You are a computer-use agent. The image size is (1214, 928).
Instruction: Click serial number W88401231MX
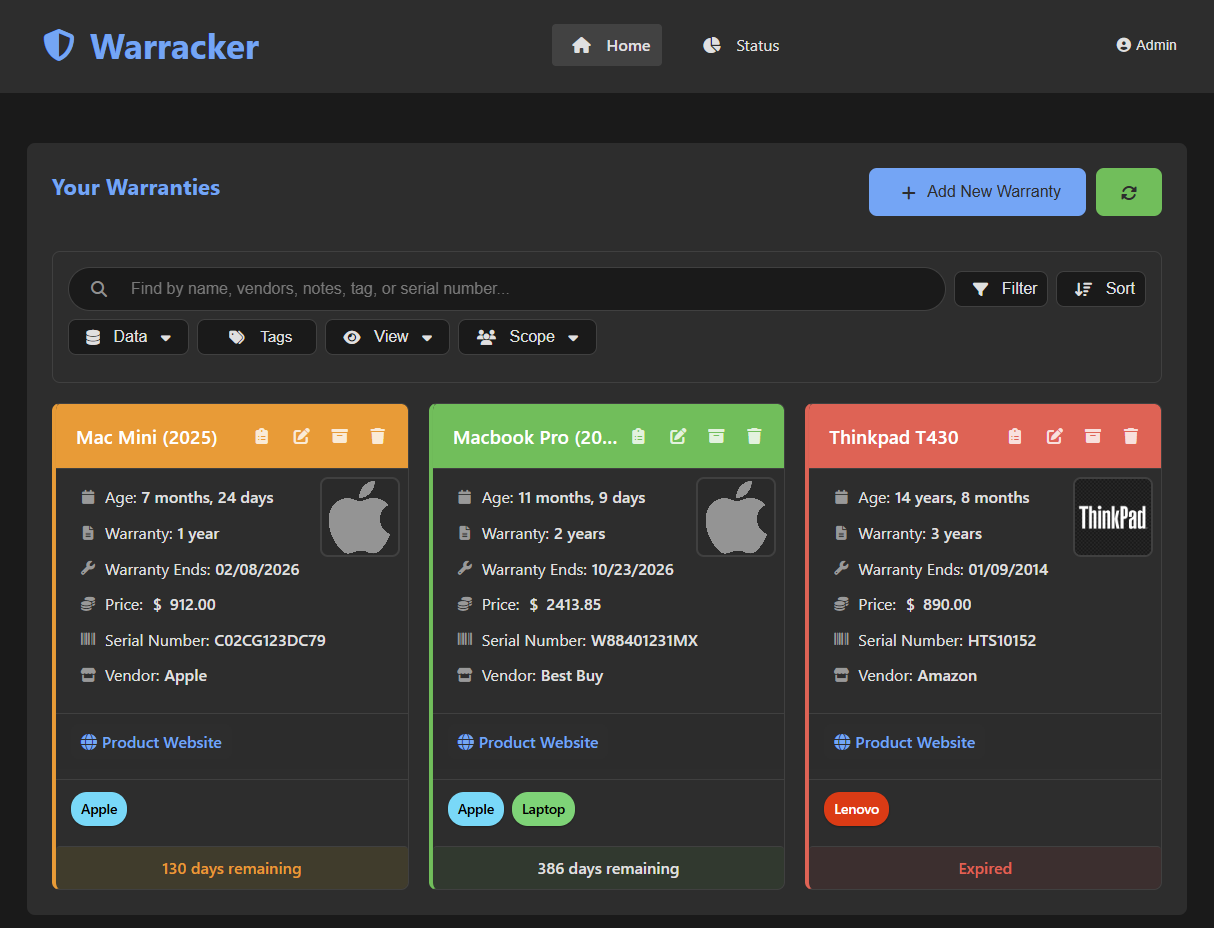tap(644, 640)
